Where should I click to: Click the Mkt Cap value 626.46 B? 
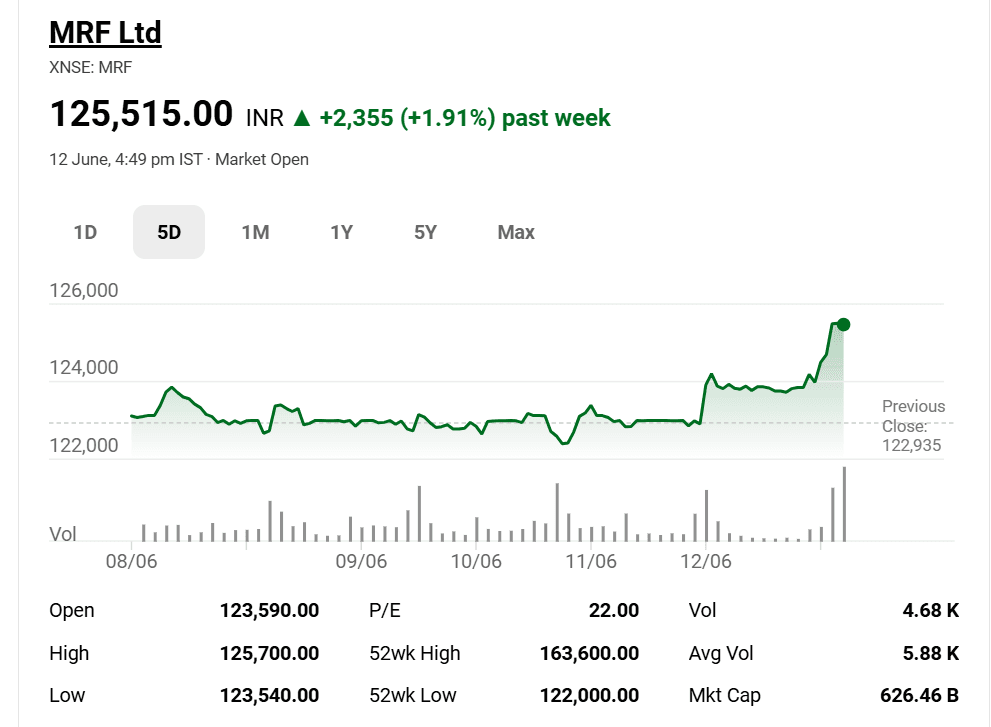click(x=920, y=695)
